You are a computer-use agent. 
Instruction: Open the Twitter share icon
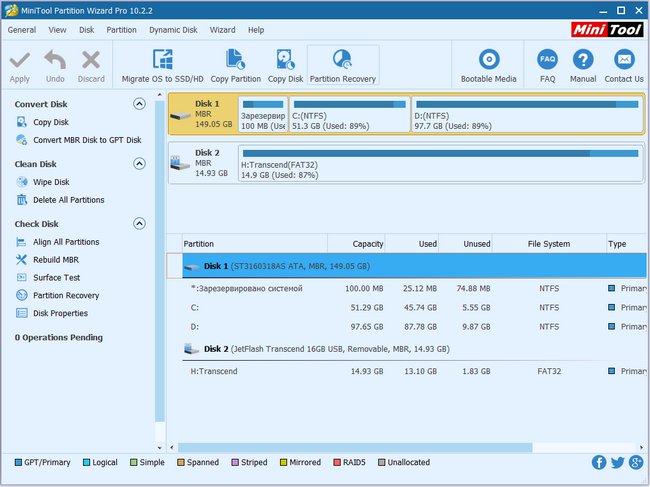[617, 462]
